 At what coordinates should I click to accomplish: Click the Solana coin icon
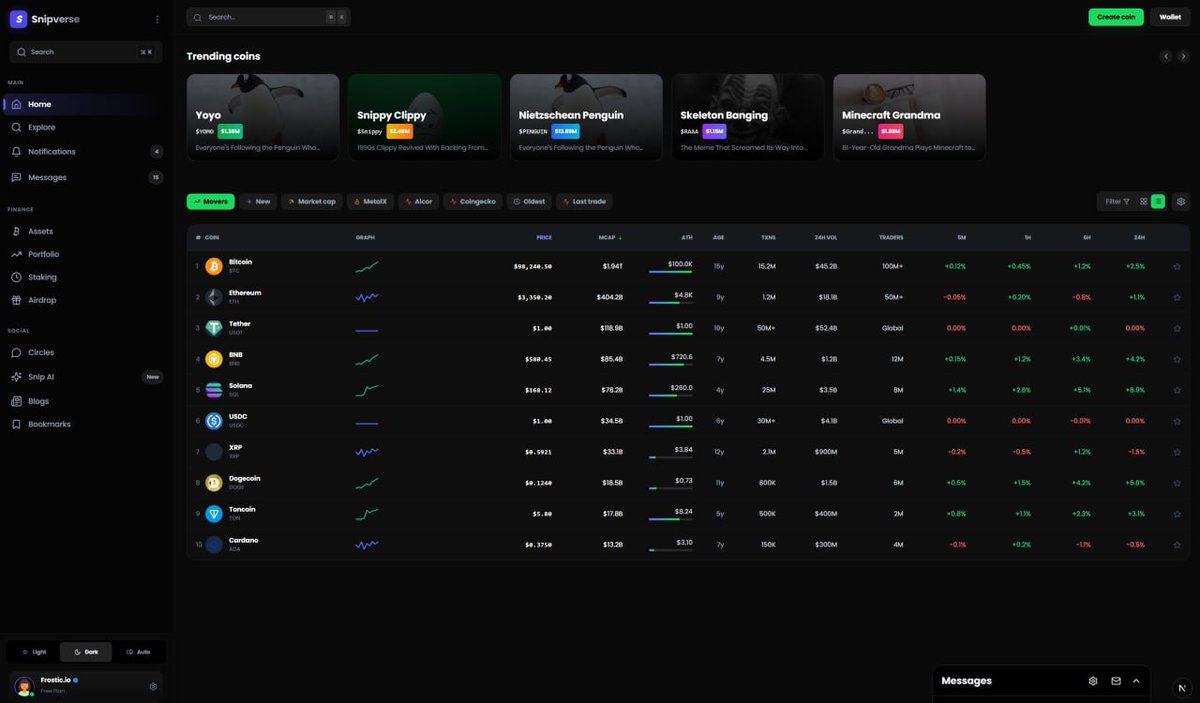click(214, 390)
